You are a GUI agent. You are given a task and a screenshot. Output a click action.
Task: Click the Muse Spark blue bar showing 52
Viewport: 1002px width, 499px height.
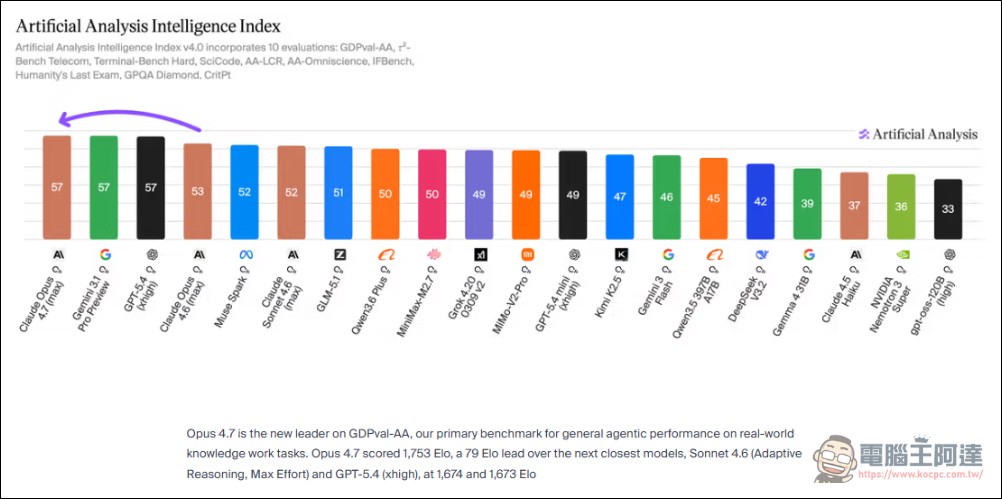pos(244,192)
